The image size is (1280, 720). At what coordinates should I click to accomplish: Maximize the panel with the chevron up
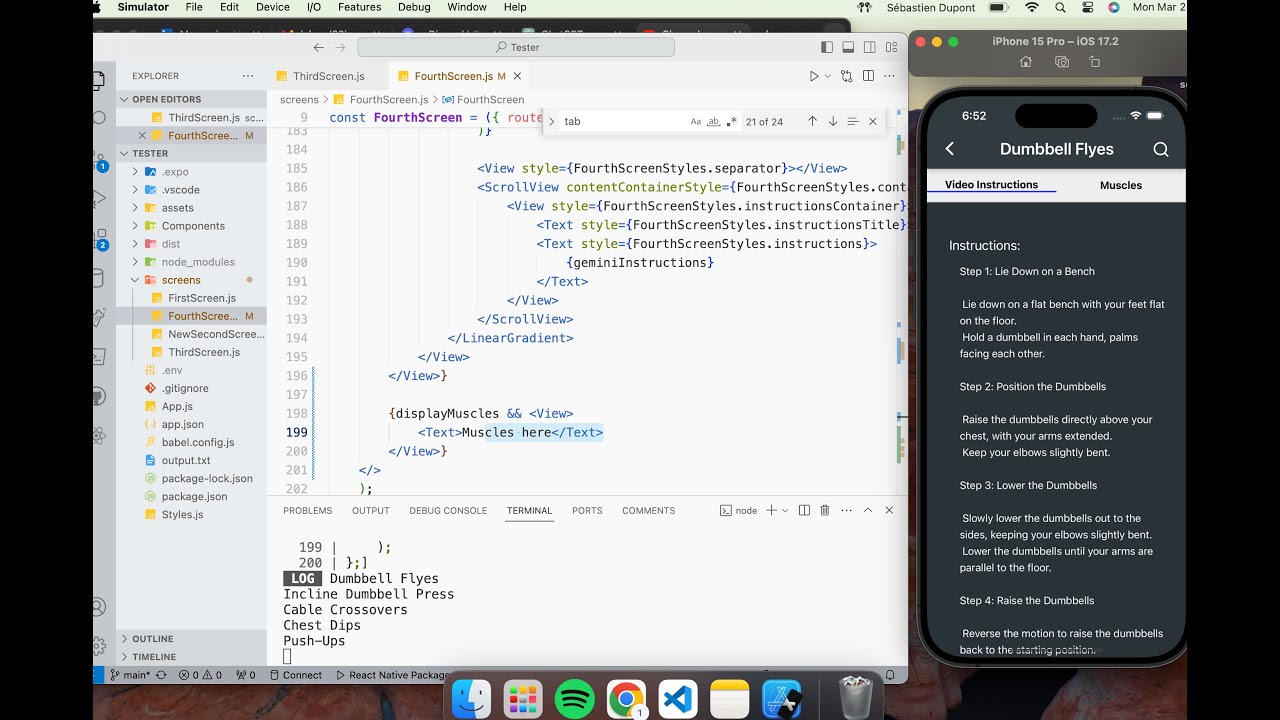click(x=868, y=510)
